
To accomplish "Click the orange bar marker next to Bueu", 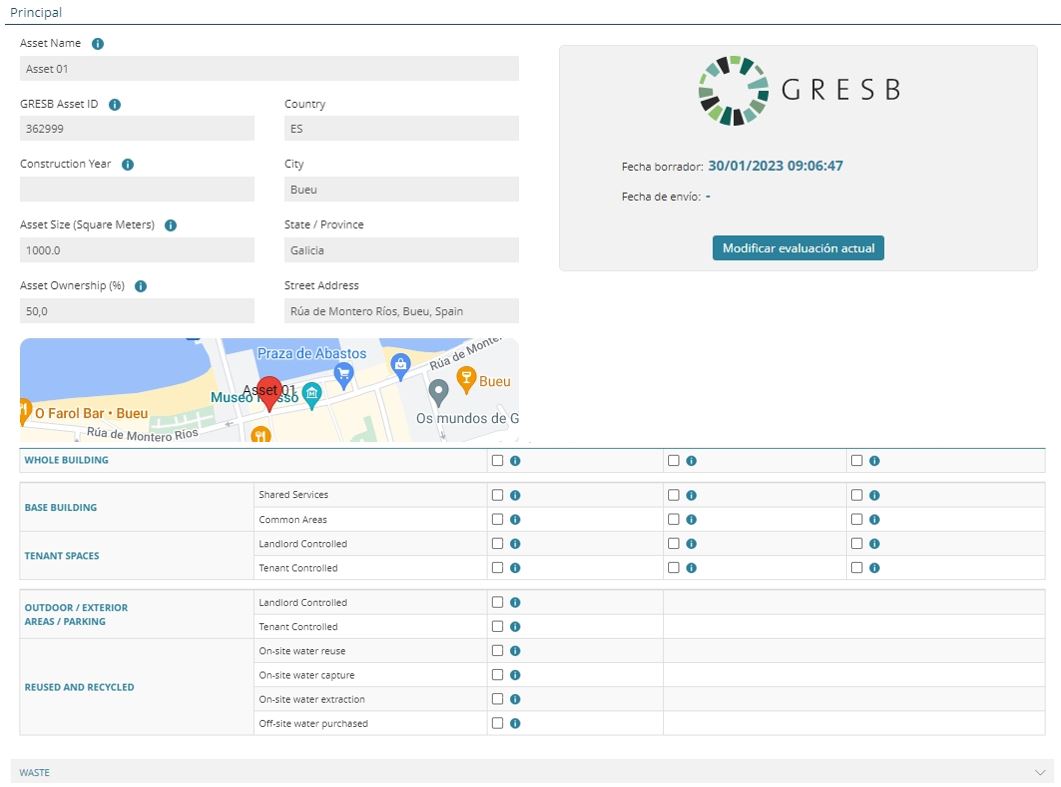I will tap(466, 379).
